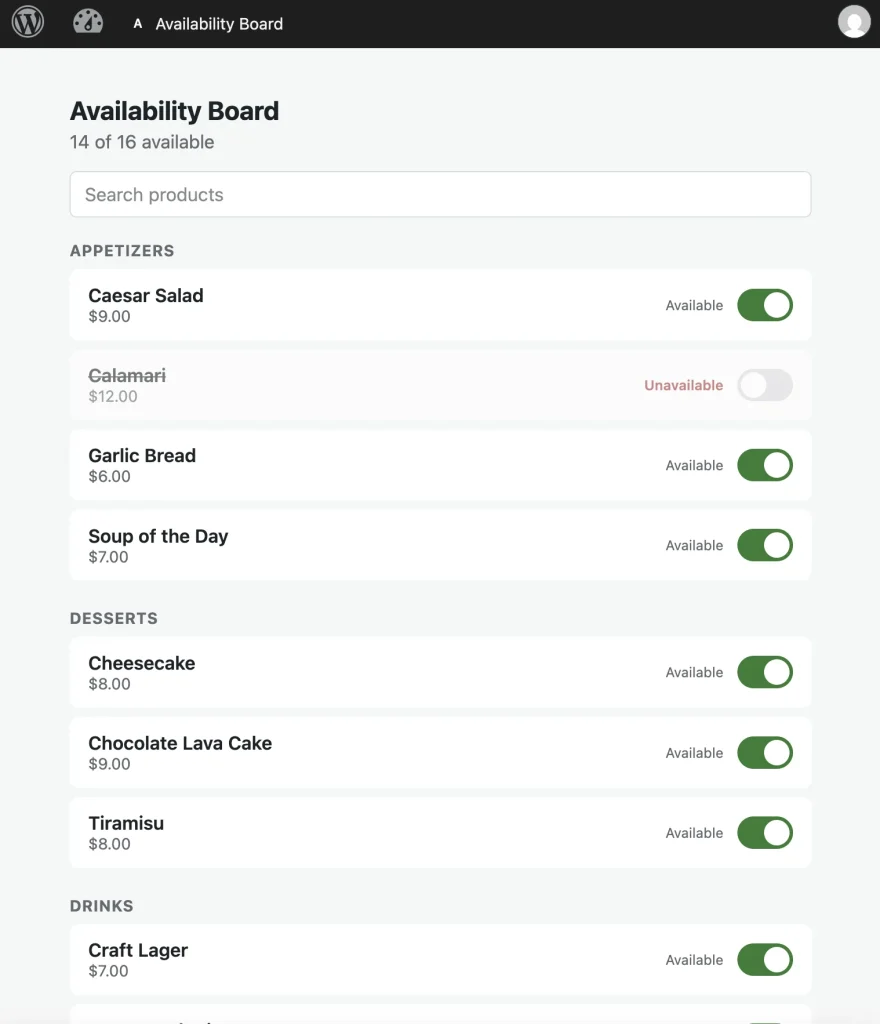Disable Chocolate Lava Cake availability
Viewport: 880px width, 1024px height.
pos(764,752)
